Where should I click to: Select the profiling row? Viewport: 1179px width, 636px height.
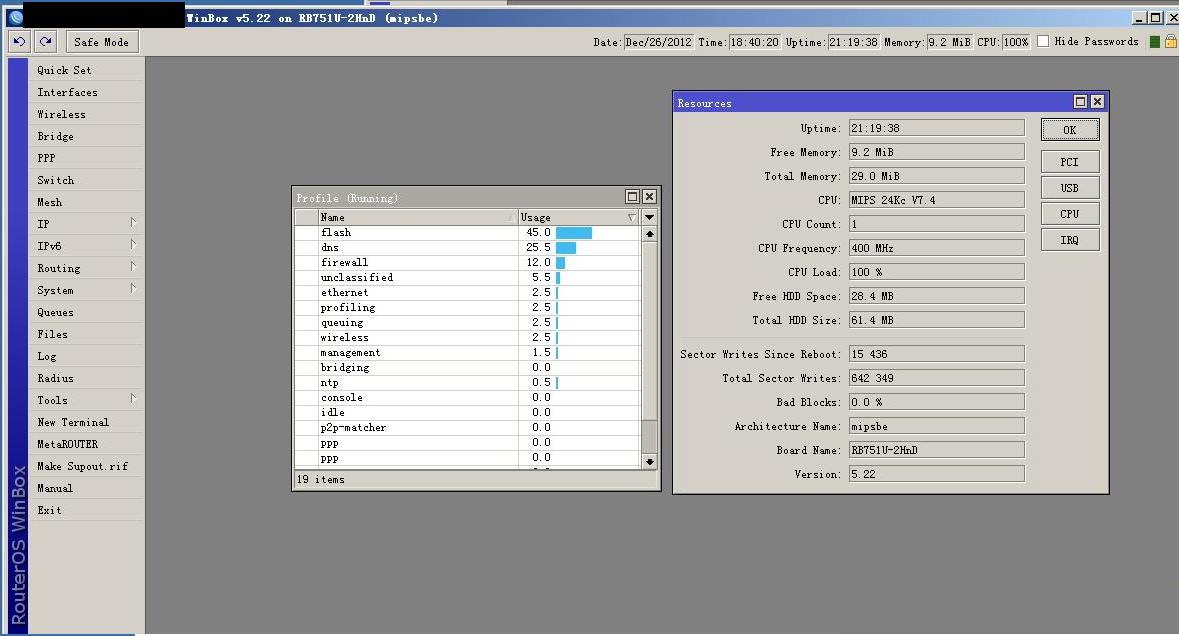(467, 307)
